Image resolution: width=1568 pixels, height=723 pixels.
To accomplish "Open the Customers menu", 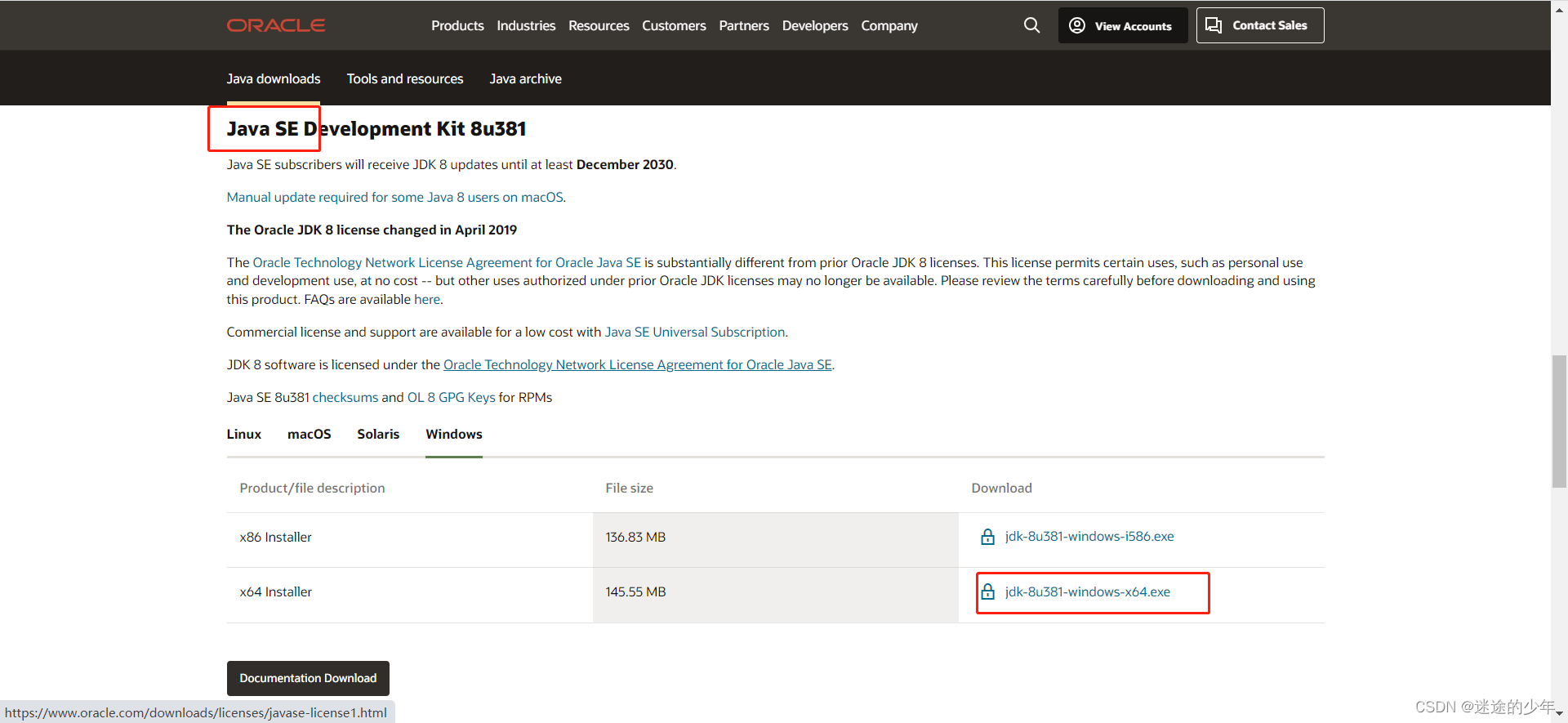I will click(x=674, y=25).
